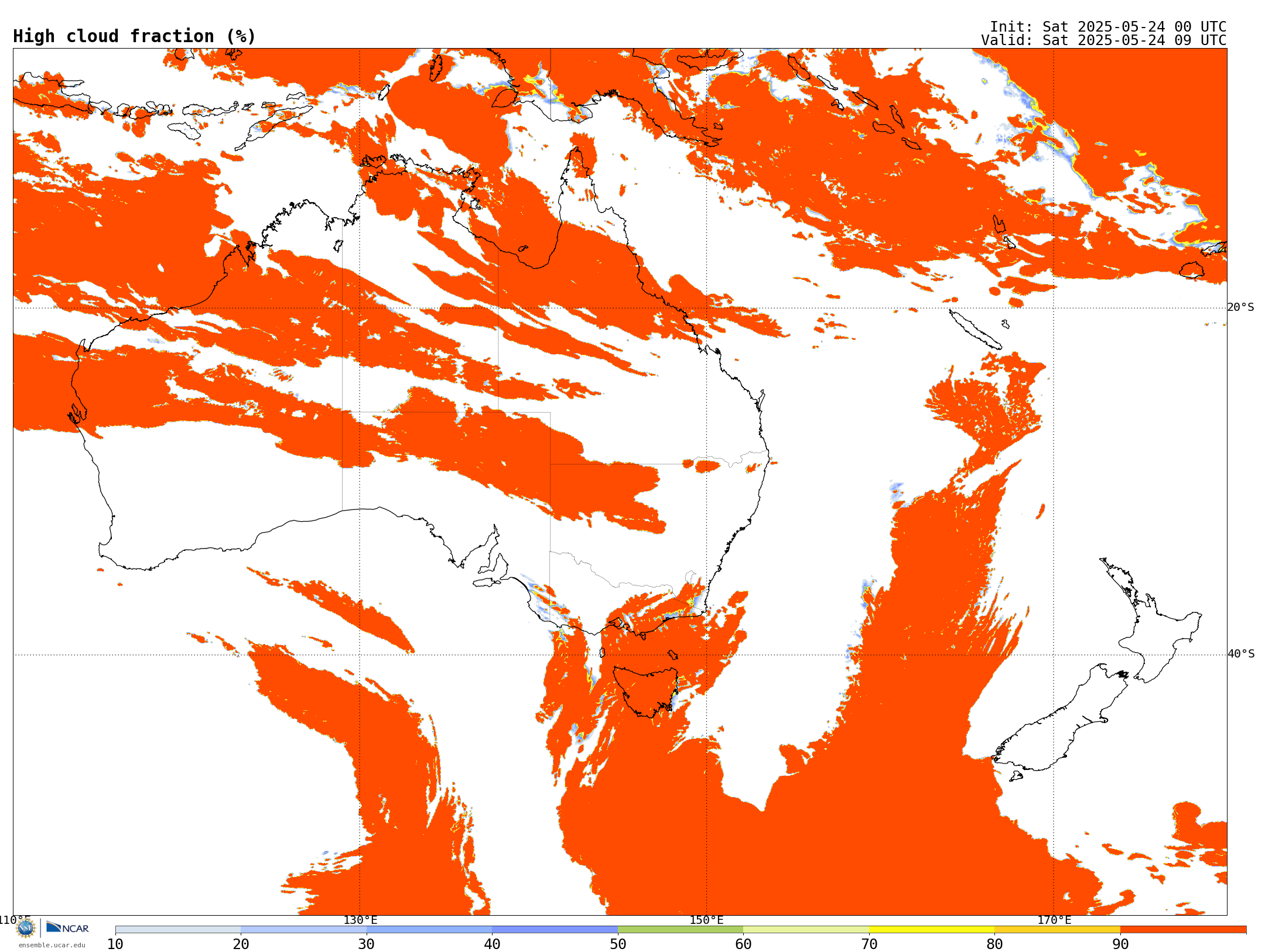The image size is (1265, 952).
Task: Click the 30–40 blue colorbar segment
Action: coord(429,930)
